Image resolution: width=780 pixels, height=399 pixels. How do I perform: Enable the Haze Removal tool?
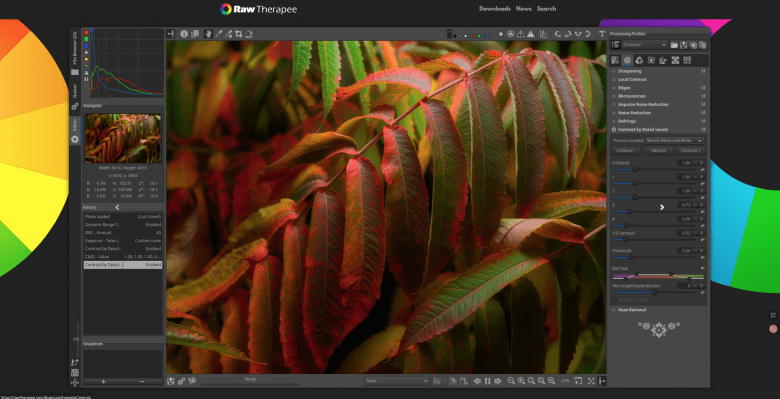(614, 309)
